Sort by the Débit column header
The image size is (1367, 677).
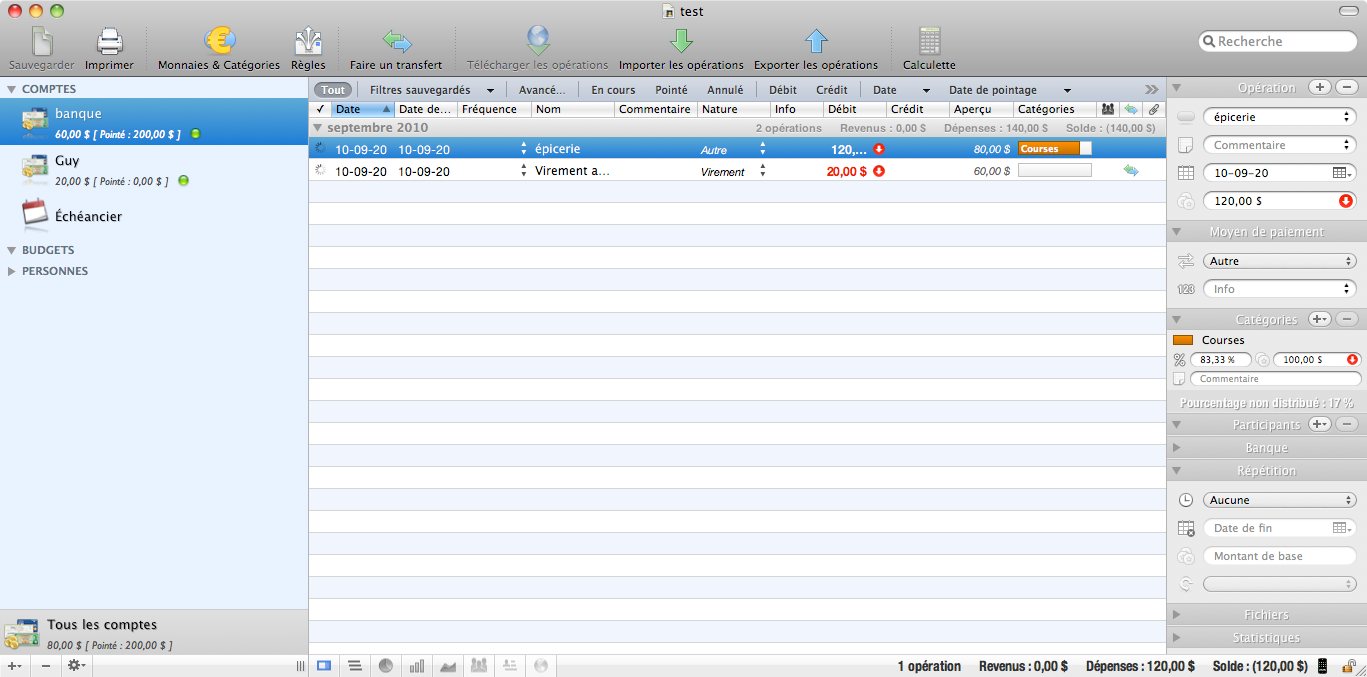(855, 109)
